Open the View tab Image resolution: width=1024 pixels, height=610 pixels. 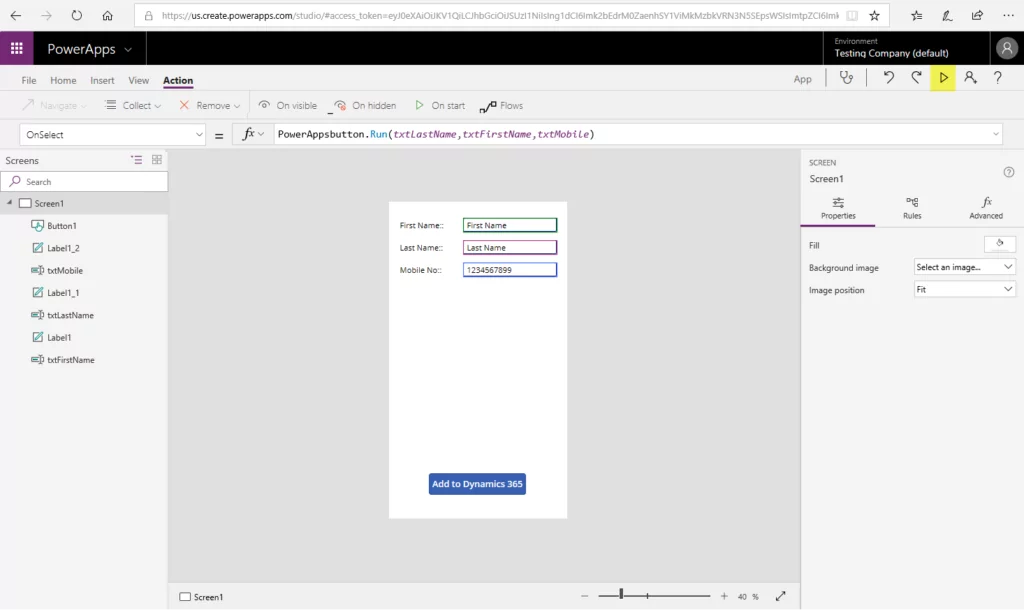coord(138,80)
